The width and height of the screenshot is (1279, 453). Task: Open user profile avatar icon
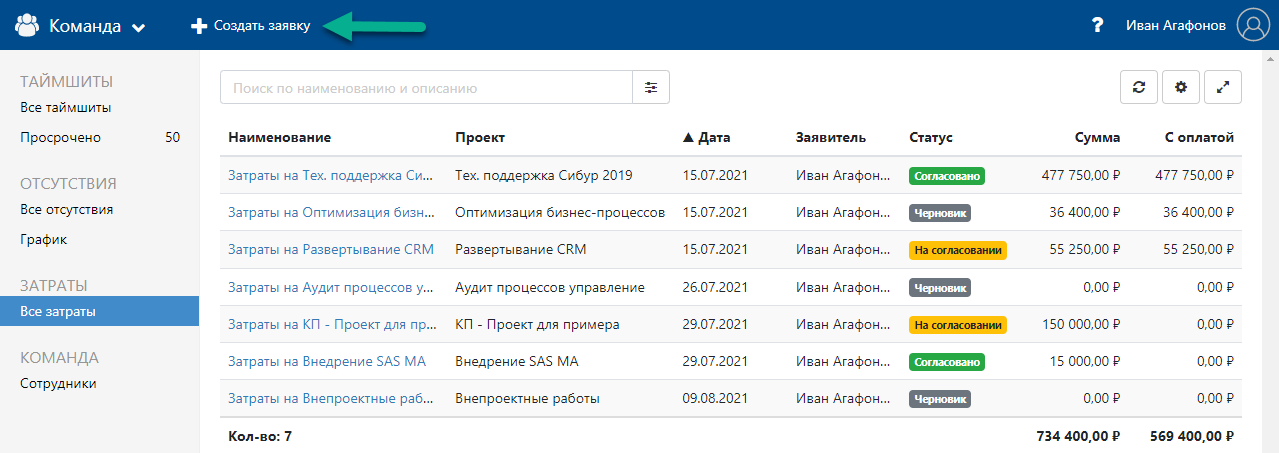[1252, 26]
